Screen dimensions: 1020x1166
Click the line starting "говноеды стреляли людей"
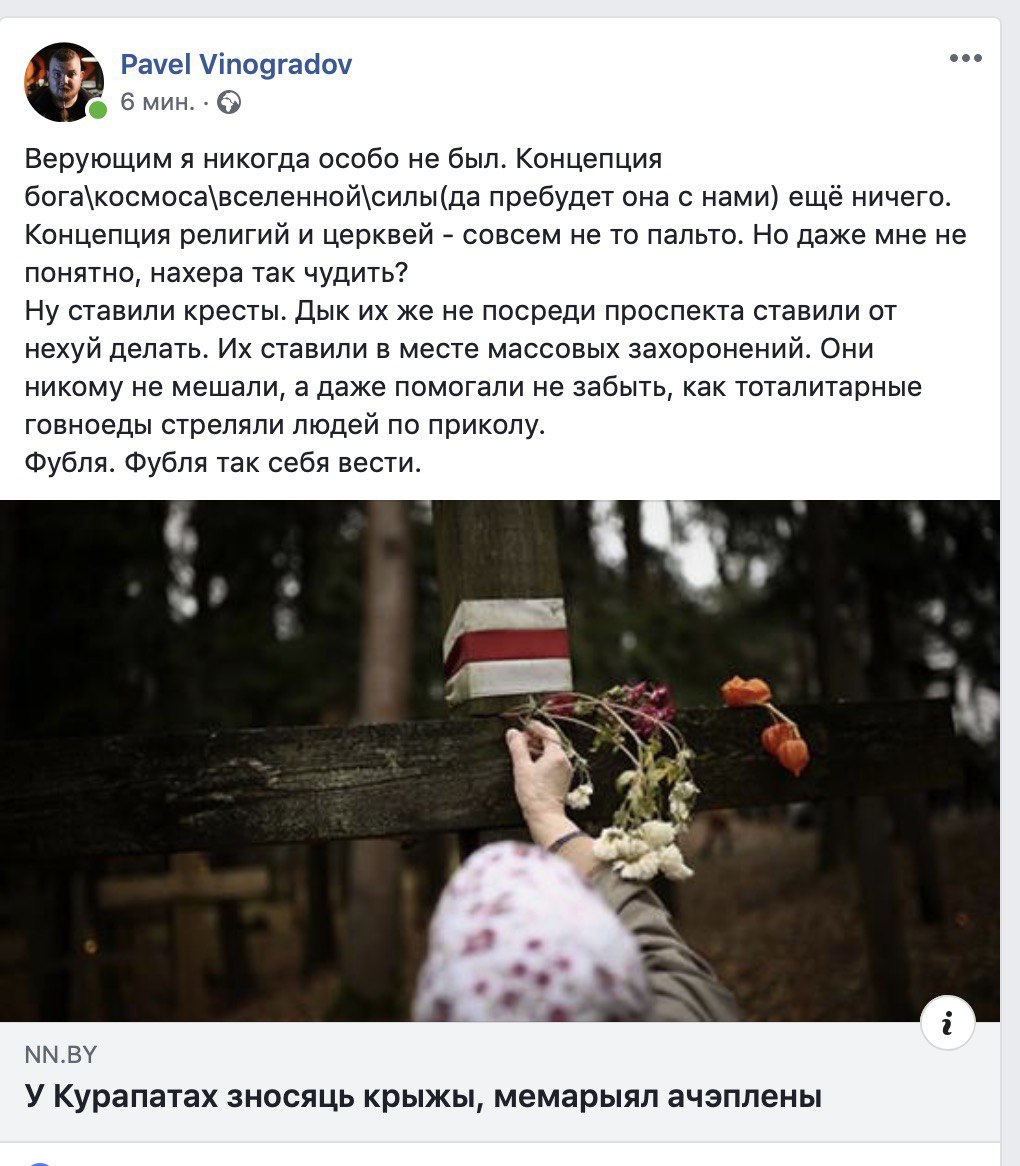(285, 425)
